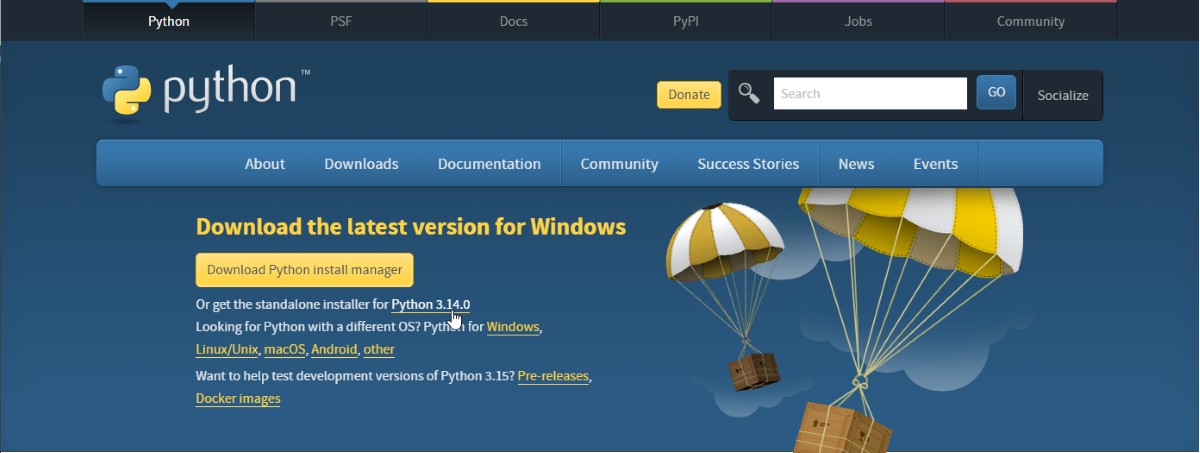
Task: Click the Events navigation item
Action: [x=935, y=164]
